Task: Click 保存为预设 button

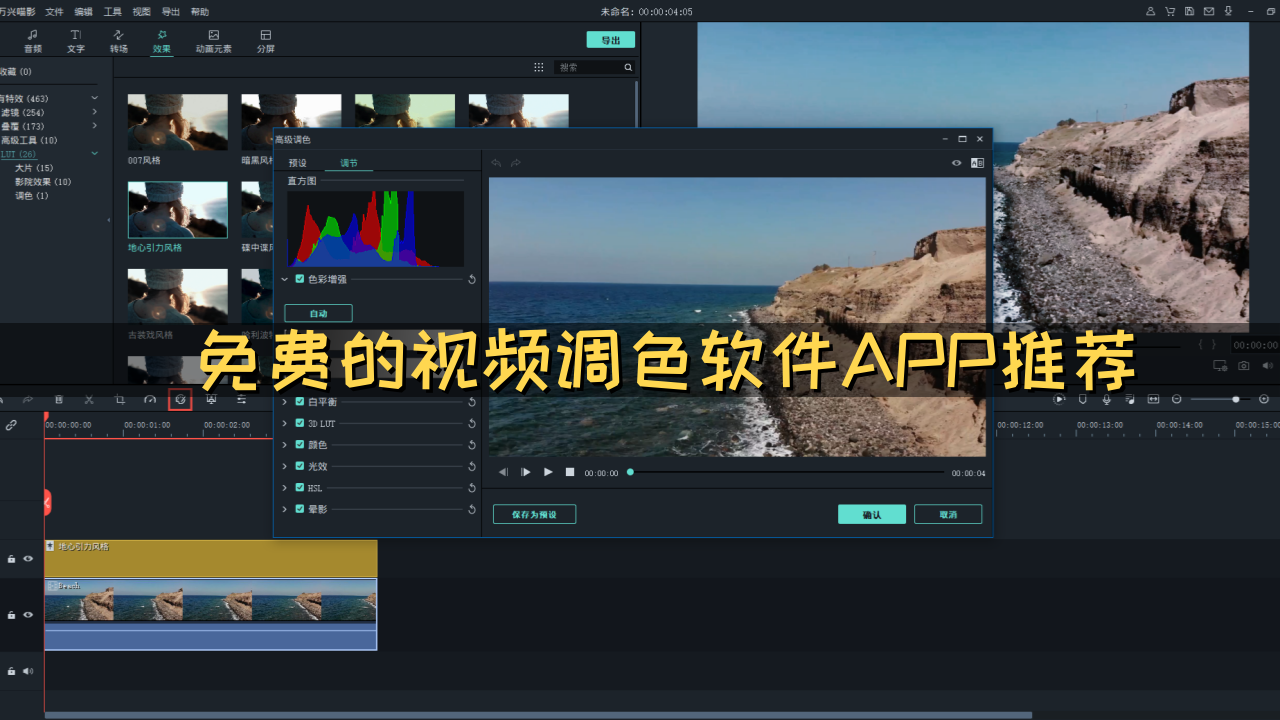Action: tap(534, 514)
